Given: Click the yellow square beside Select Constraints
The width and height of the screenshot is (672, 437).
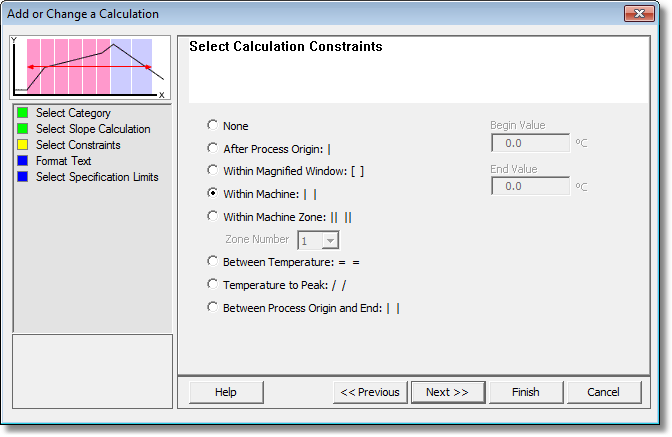Looking at the screenshot, I should (x=23, y=145).
